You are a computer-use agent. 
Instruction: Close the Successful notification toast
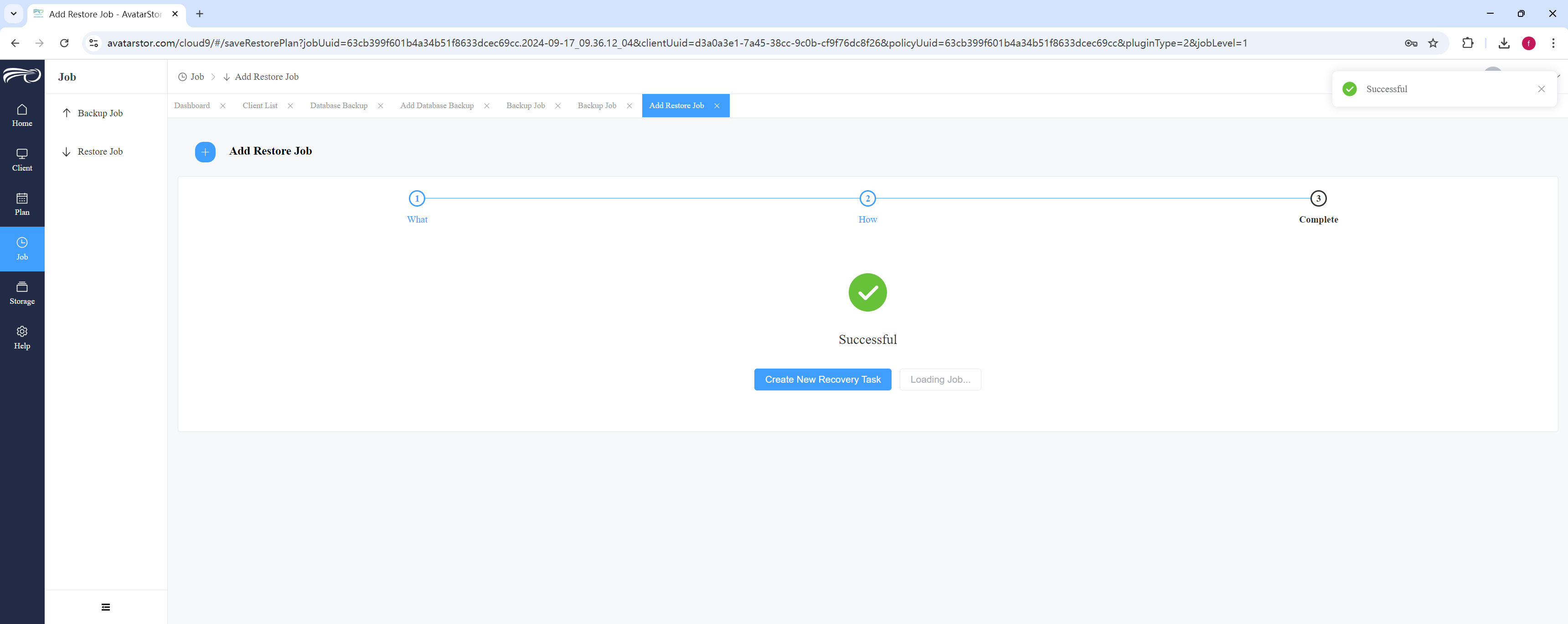coord(1541,89)
